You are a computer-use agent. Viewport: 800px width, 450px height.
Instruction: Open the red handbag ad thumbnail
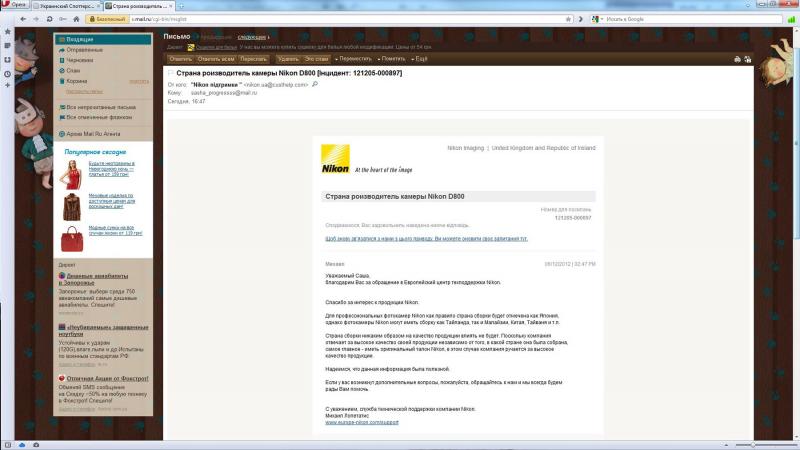click(72, 239)
